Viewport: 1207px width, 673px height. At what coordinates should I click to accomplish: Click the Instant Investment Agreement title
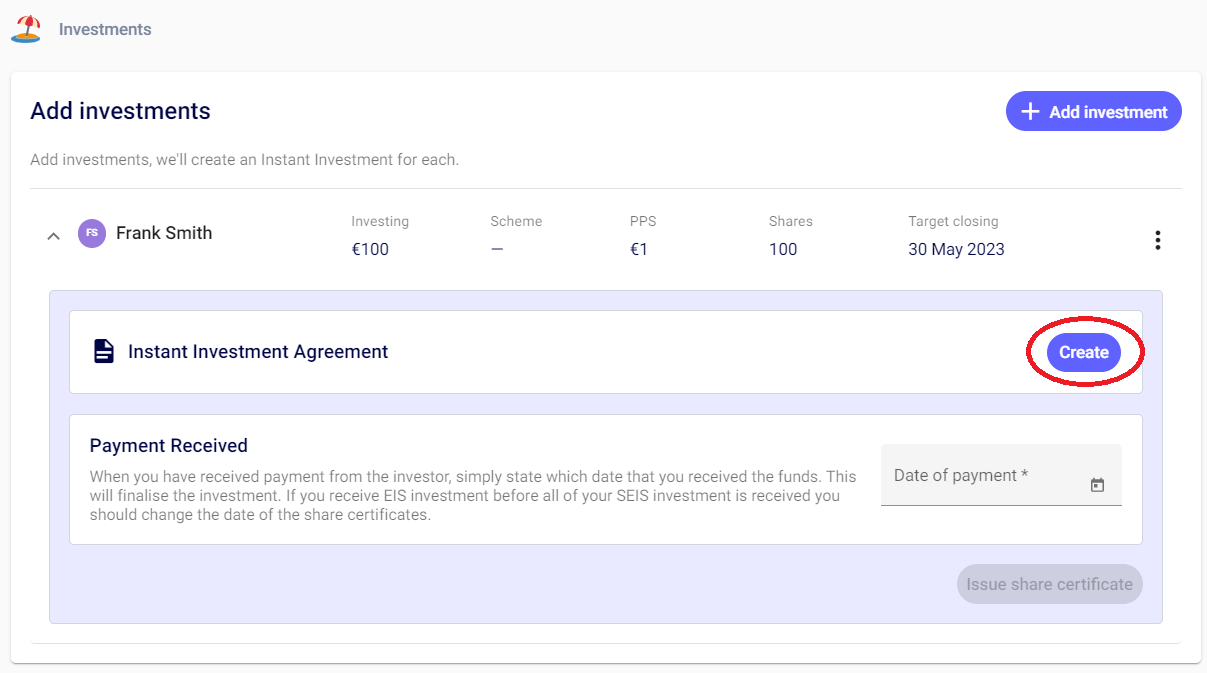pyautogui.click(x=258, y=352)
